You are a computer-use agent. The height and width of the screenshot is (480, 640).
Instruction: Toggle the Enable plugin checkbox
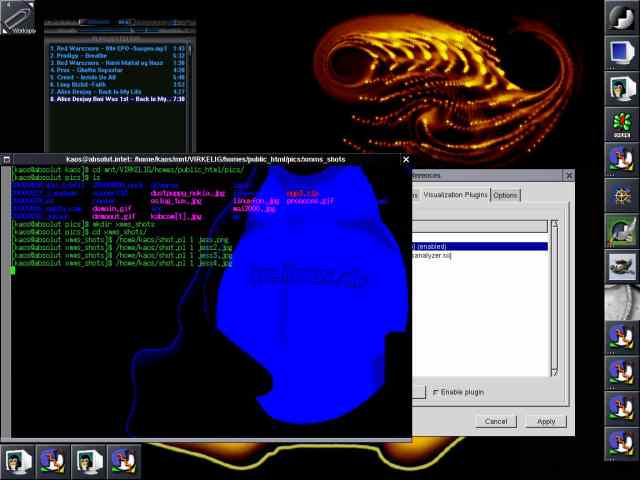point(436,392)
